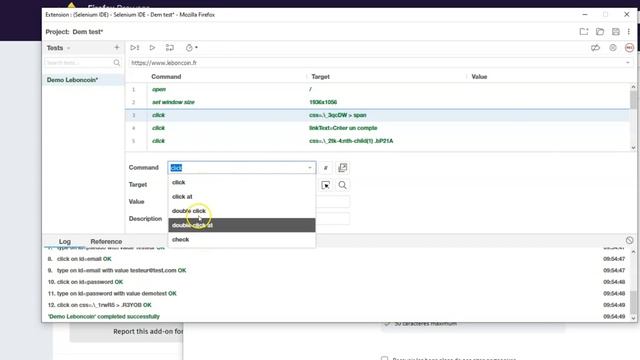Switch to the Log tab
Image resolution: width=640 pixels, height=360 pixels.
[x=64, y=242]
